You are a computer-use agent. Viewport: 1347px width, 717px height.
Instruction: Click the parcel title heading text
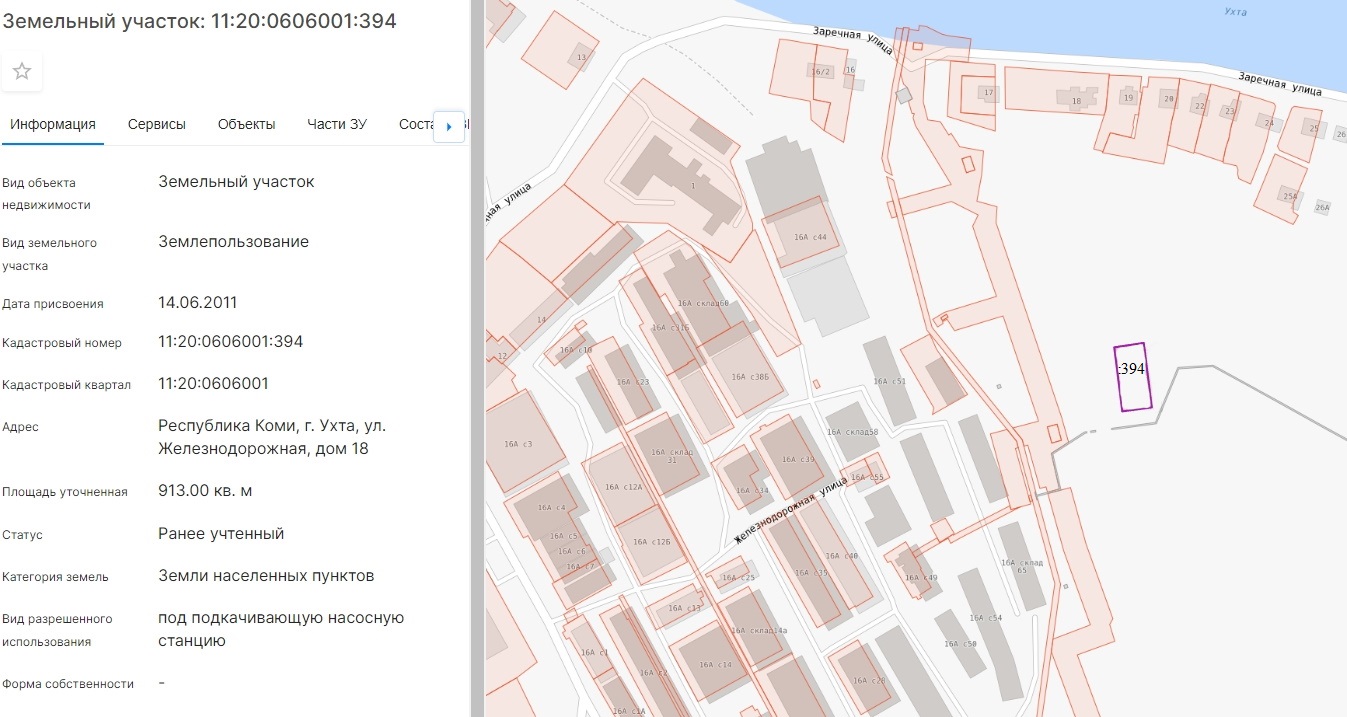[x=200, y=22]
